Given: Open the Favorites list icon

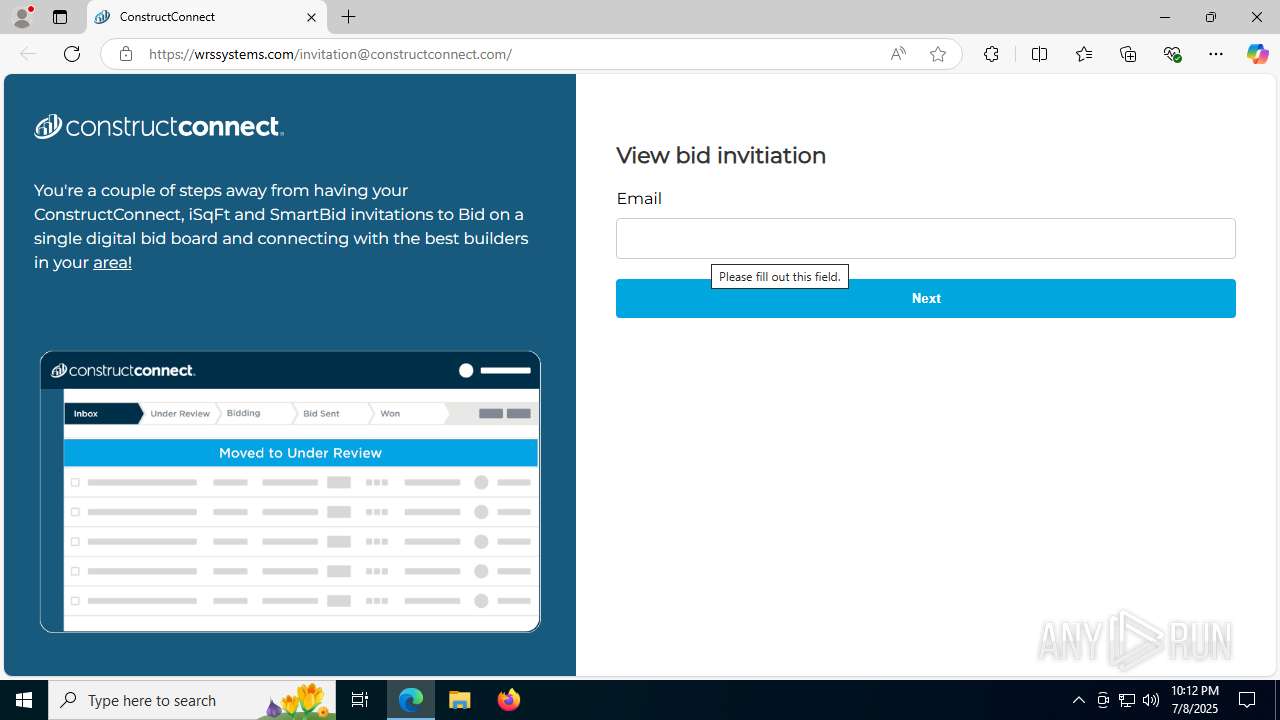Looking at the screenshot, I should [1084, 54].
